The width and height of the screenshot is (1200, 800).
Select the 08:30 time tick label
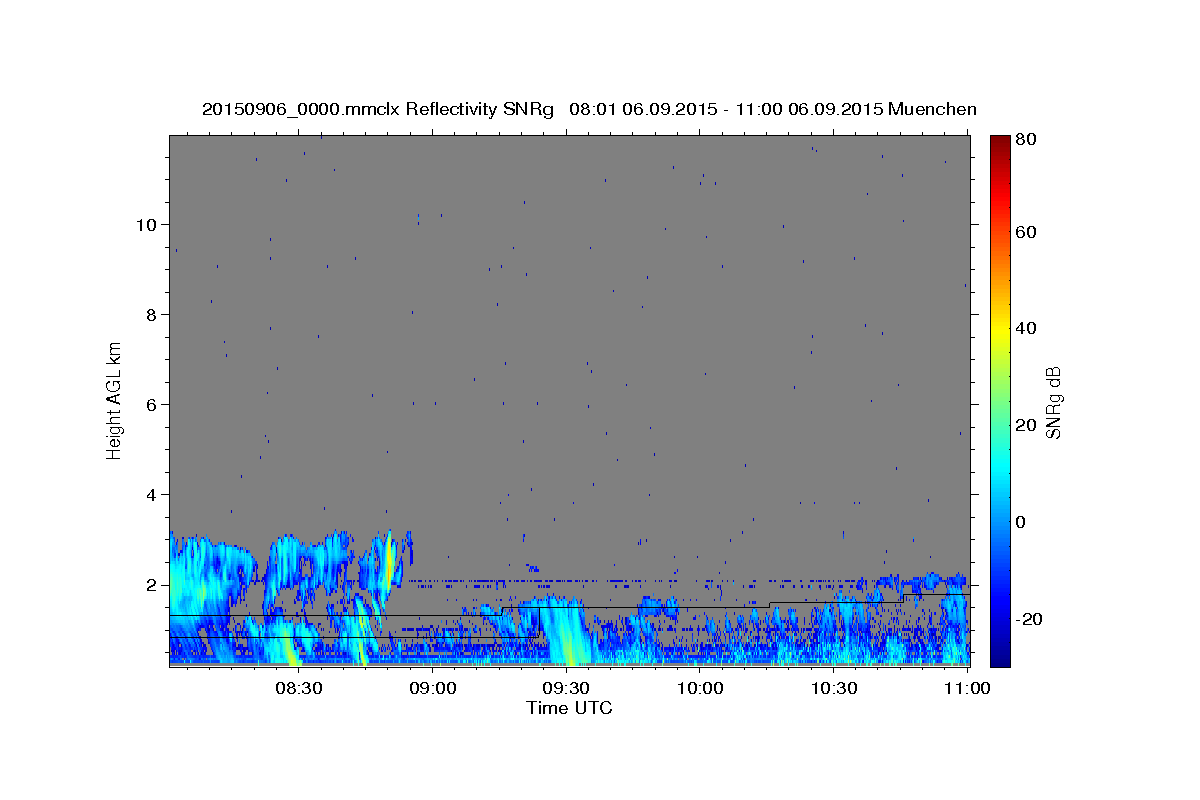(298, 689)
